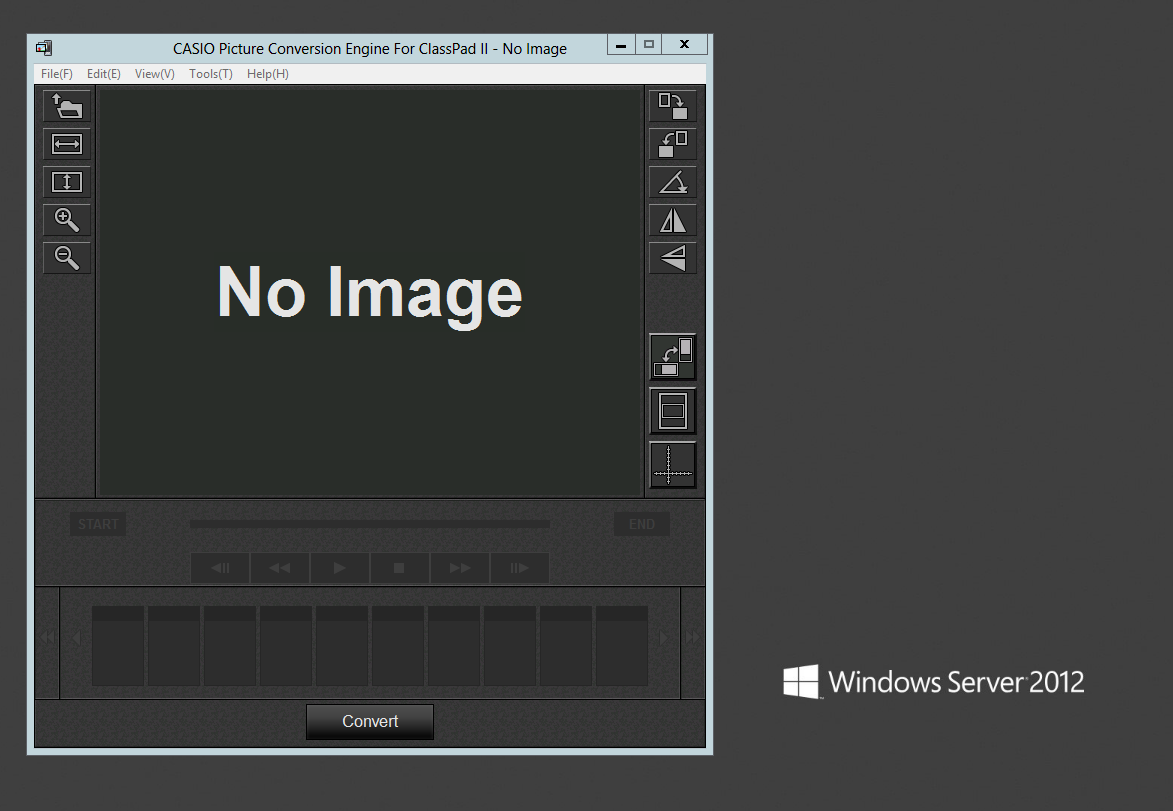The height and width of the screenshot is (811, 1173).
Task: Open the Tools(T) menu
Action: (x=210, y=73)
